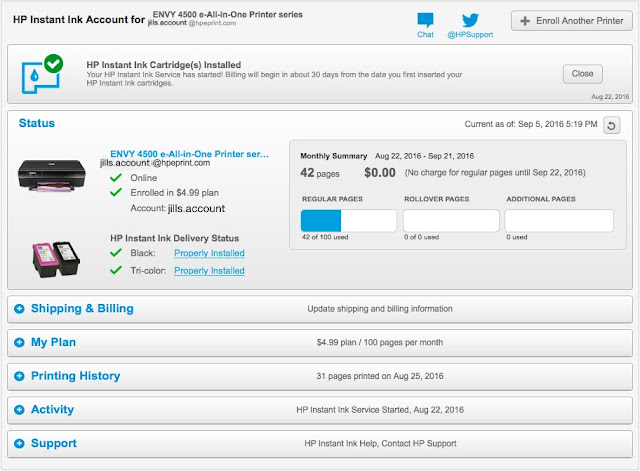Click 'HP Instant Ink Delivery Status' heading
Screen dimensions: 640x471
[x=175, y=238]
